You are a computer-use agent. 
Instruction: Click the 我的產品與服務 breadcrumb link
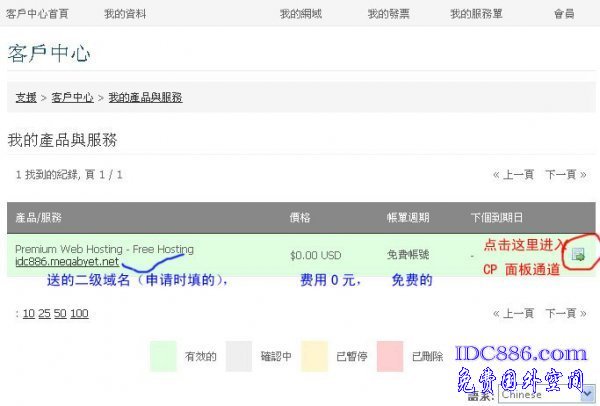pyautogui.click(x=145, y=98)
